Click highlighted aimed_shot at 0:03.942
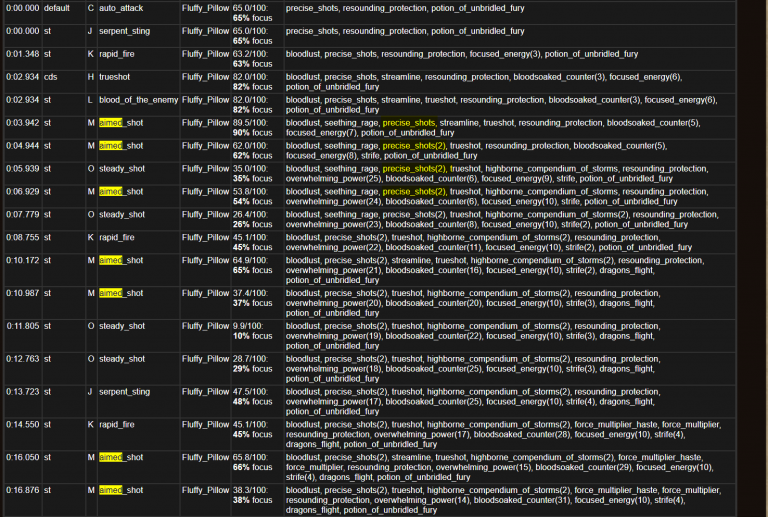 pyautogui.click(x=121, y=122)
